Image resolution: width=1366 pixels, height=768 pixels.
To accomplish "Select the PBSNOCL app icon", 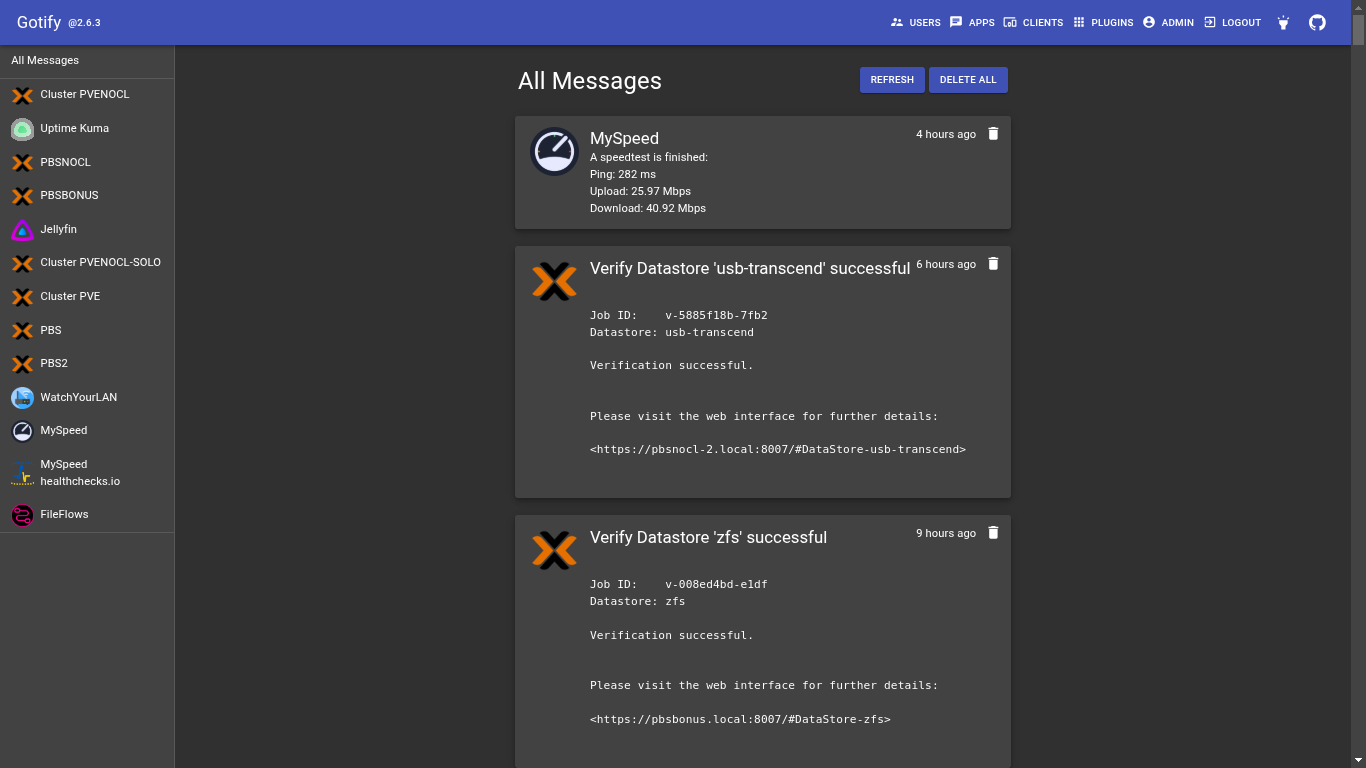I will (x=22, y=162).
